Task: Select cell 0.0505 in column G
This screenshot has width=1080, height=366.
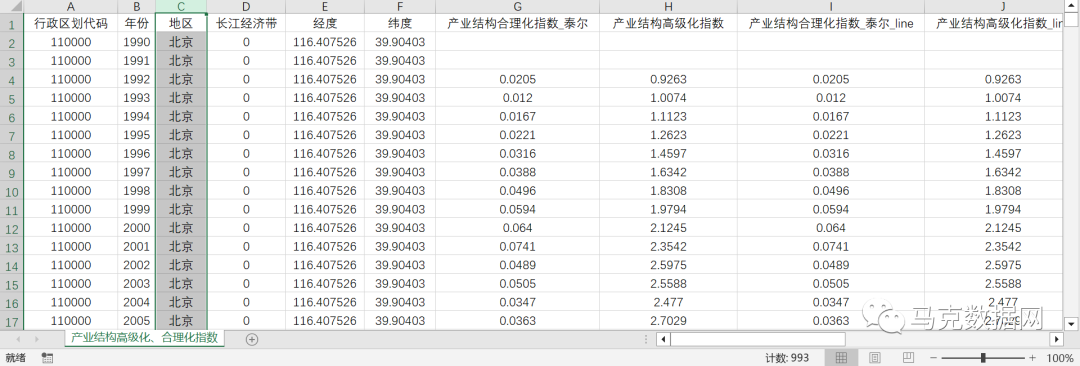Action: coord(517,284)
